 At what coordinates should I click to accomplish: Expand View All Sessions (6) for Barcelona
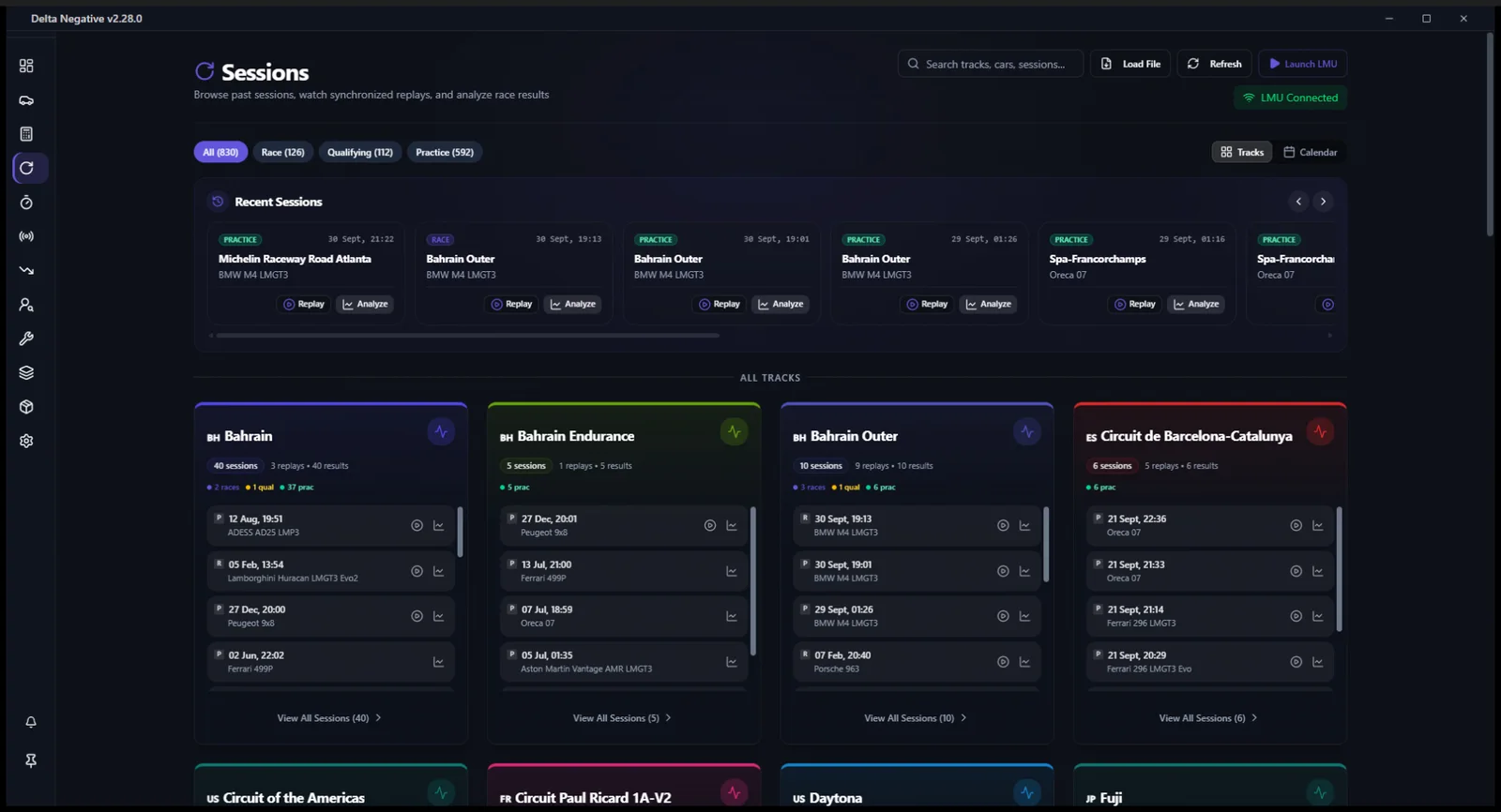(x=1208, y=718)
